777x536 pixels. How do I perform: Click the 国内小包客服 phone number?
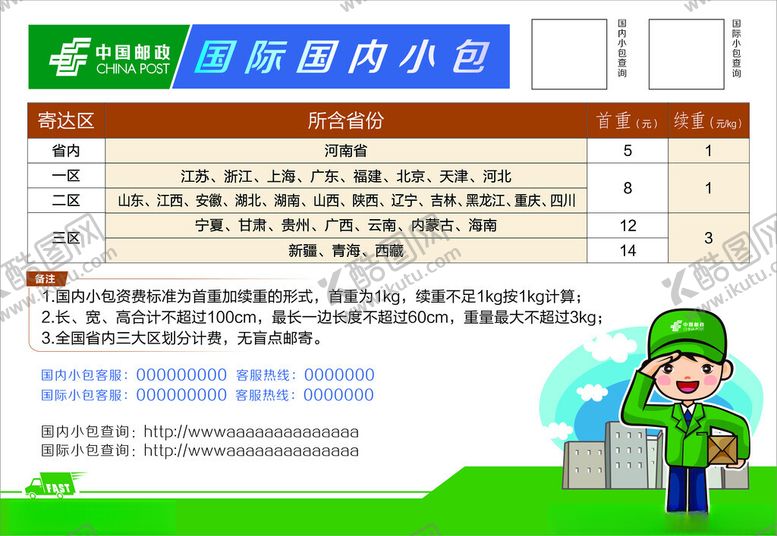[x=181, y=375]
